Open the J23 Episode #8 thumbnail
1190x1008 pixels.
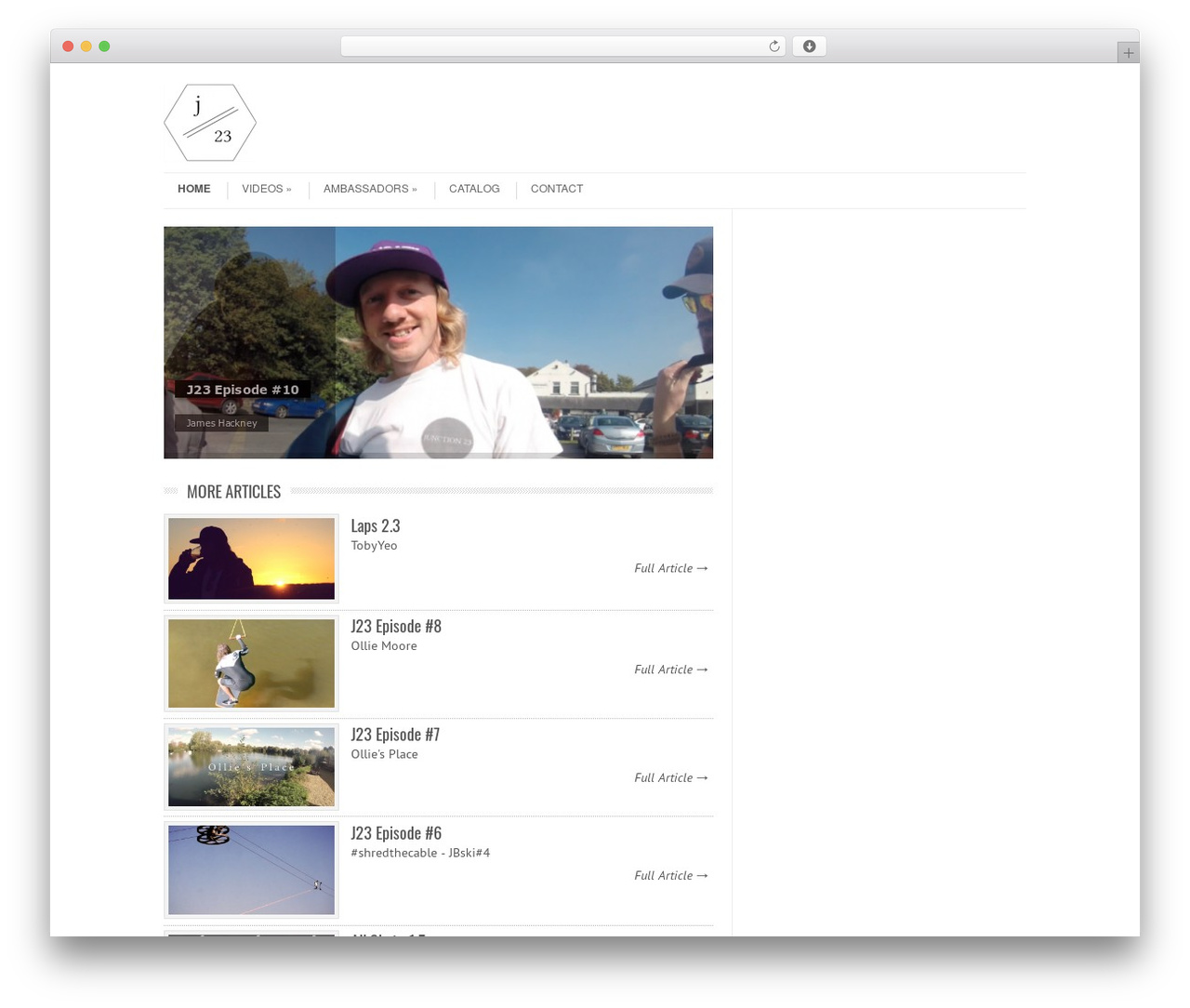pos(251,663)
